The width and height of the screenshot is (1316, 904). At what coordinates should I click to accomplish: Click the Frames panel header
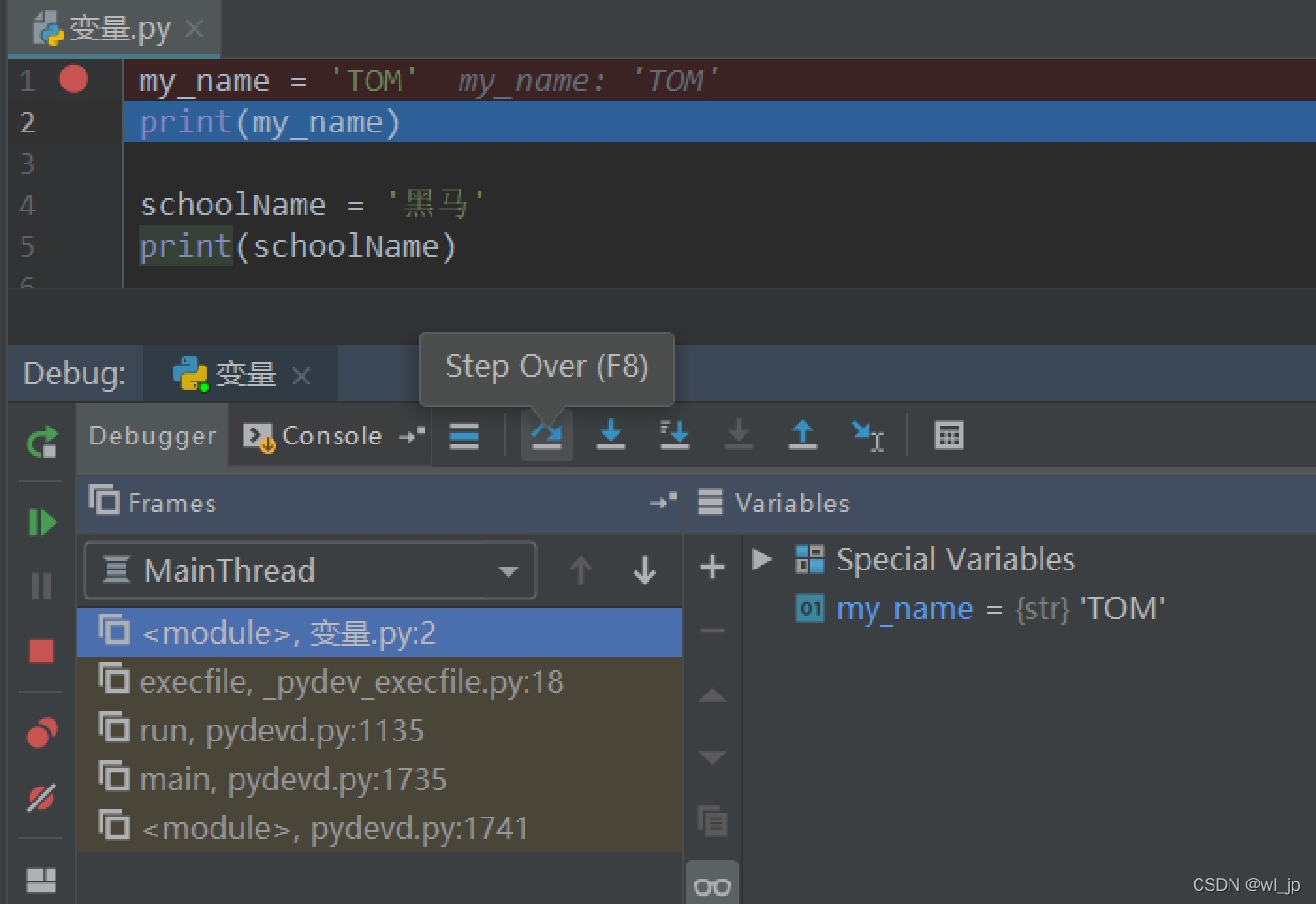[380, 503]
